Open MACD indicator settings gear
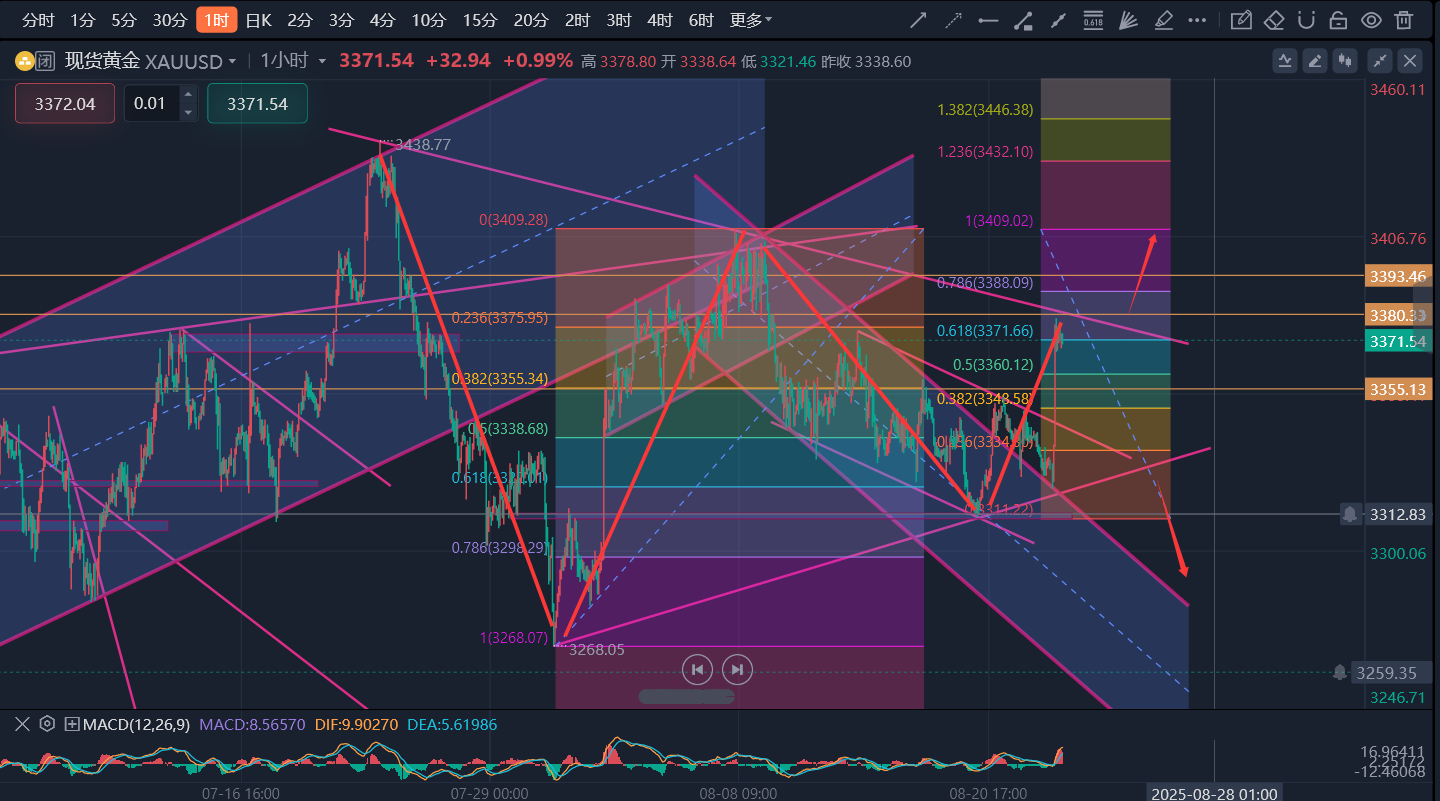This screenshot has height=801, width=1440. pos(47,724)
